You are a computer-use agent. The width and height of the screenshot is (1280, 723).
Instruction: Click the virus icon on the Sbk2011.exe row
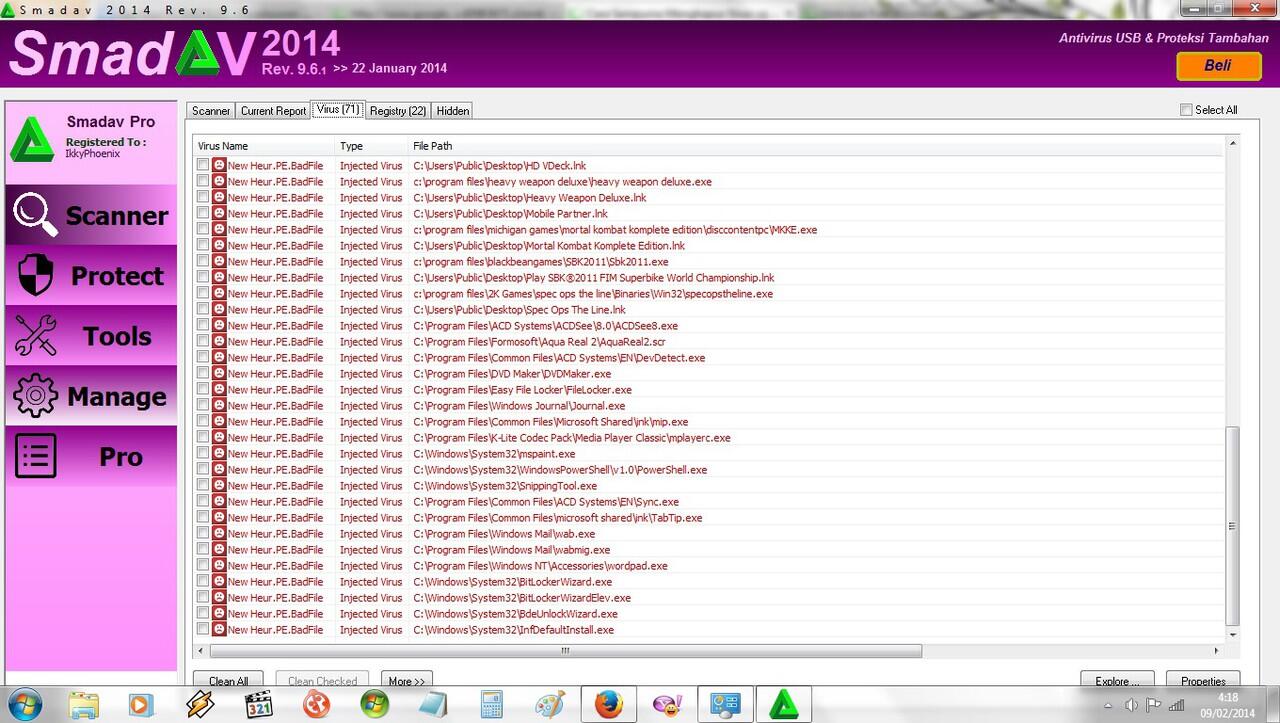click(219, 261)
